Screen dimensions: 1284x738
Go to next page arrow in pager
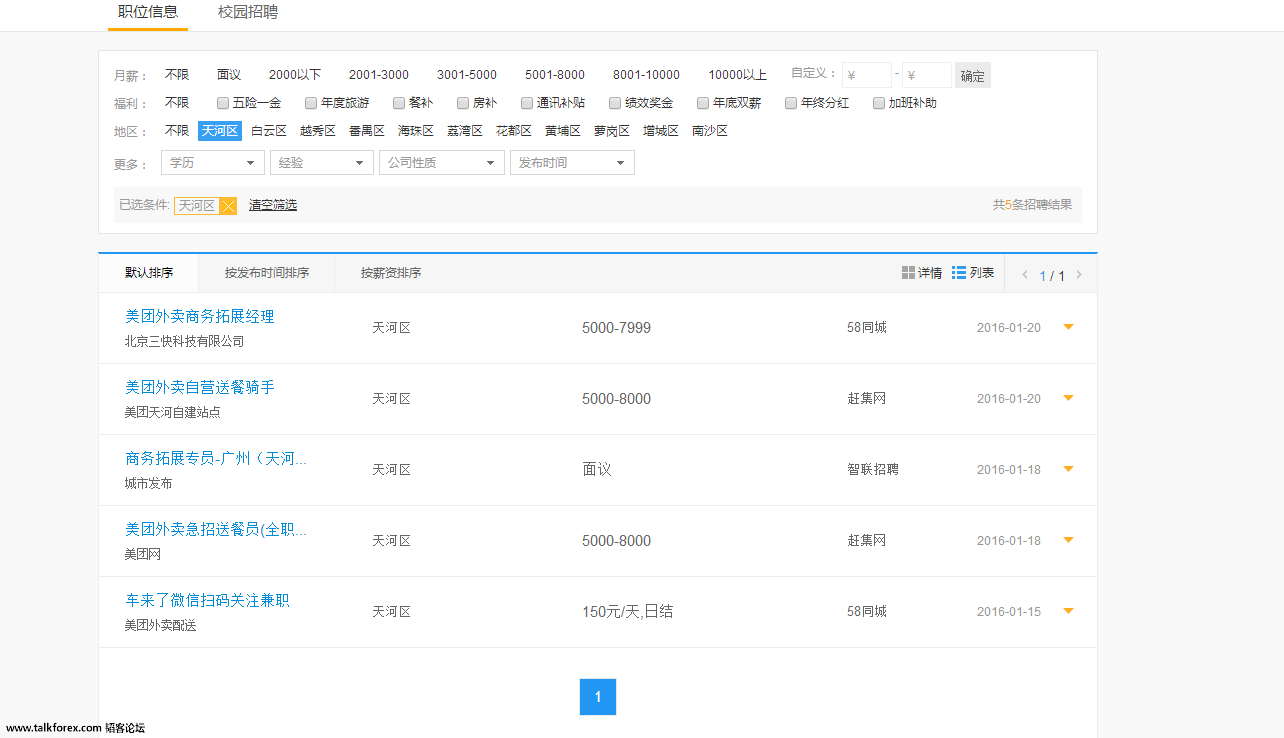coord(1079,275)
